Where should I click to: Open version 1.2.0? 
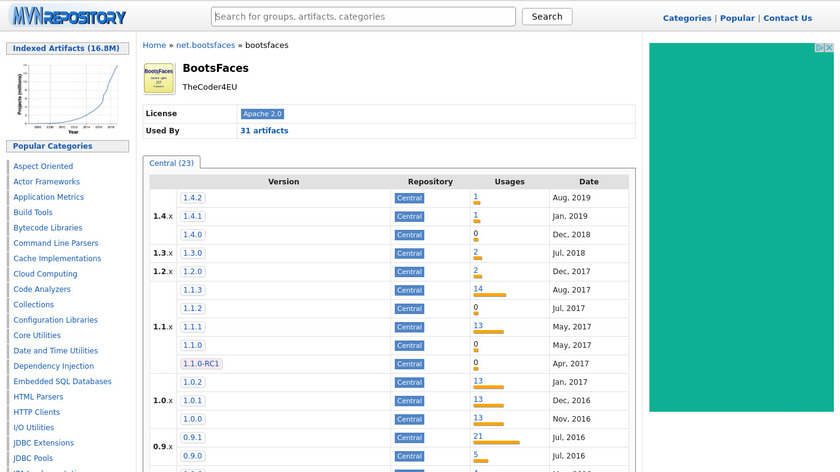(x=192, y=272)
